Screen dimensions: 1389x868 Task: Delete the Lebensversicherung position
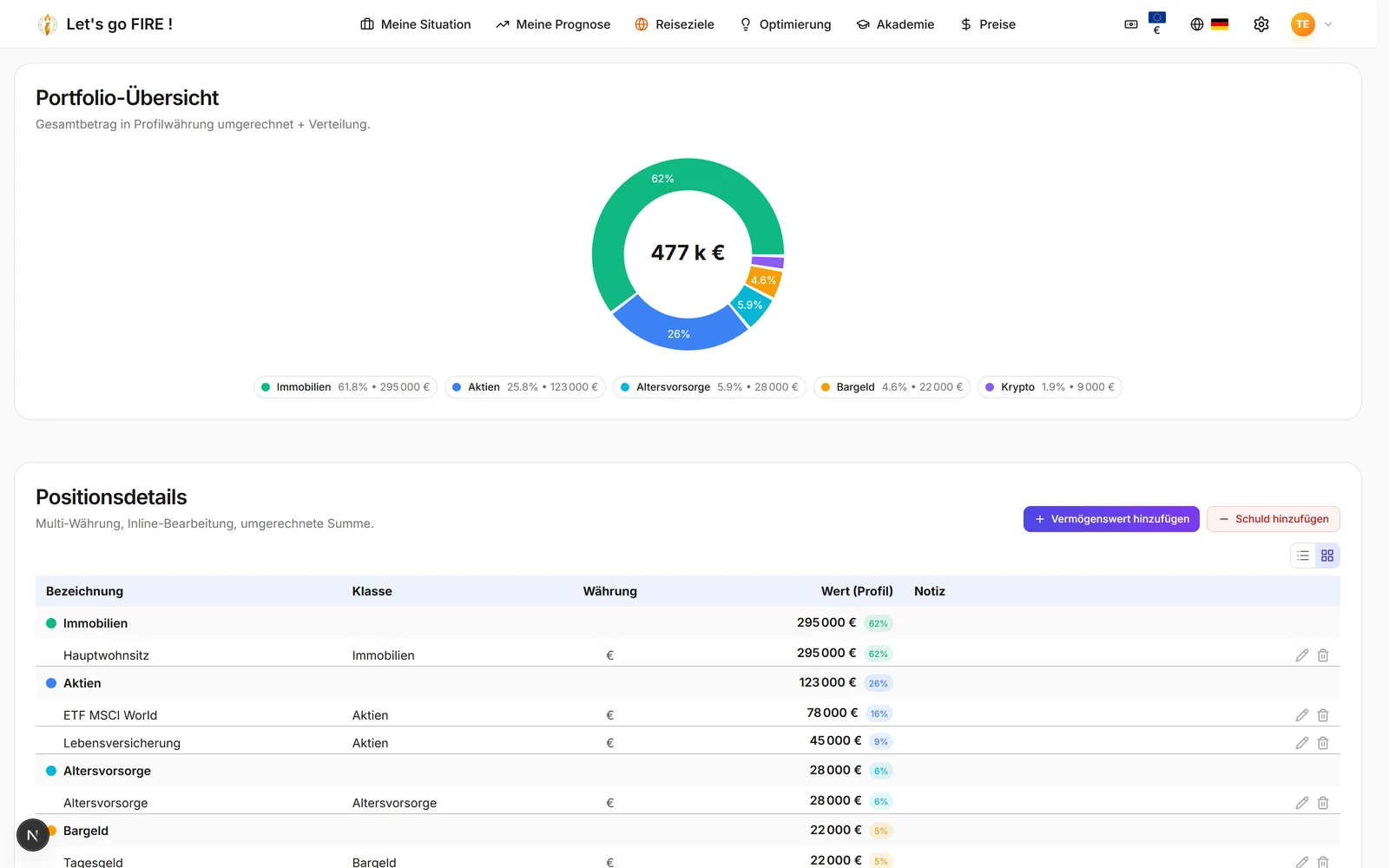[x=1323, y=743]
